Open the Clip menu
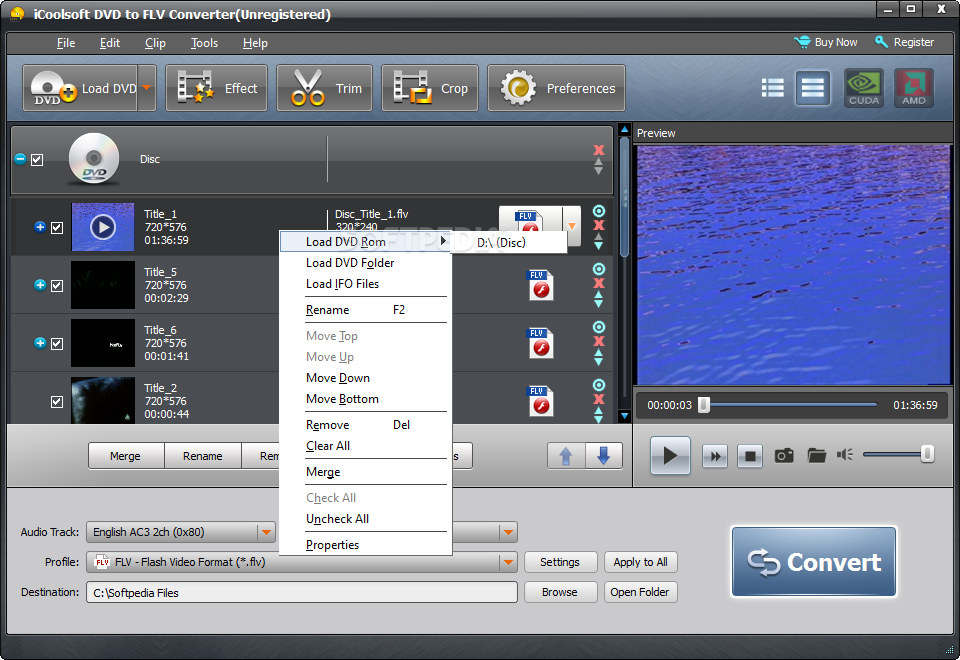This screenshot has width=960, height=660. [155, 43]
